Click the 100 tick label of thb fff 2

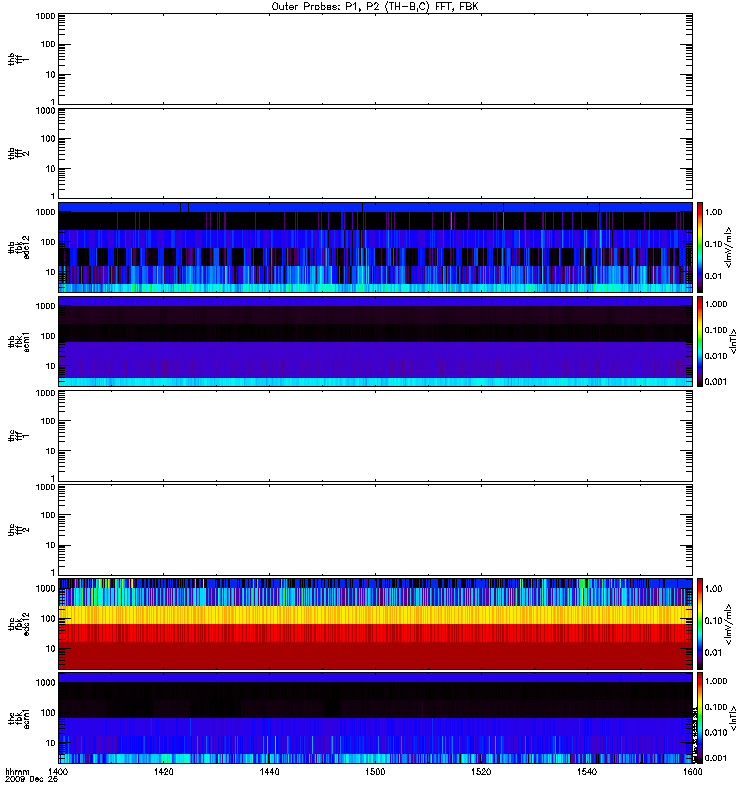(48, 139)
